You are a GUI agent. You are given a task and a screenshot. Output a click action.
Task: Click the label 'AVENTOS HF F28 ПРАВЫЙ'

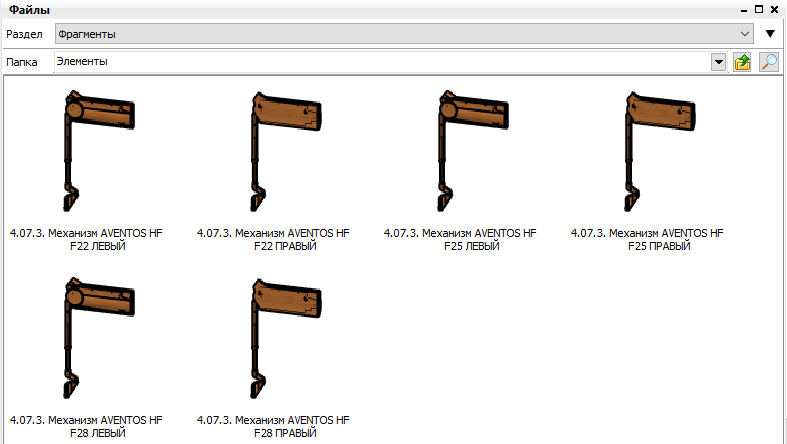[273, 426]
